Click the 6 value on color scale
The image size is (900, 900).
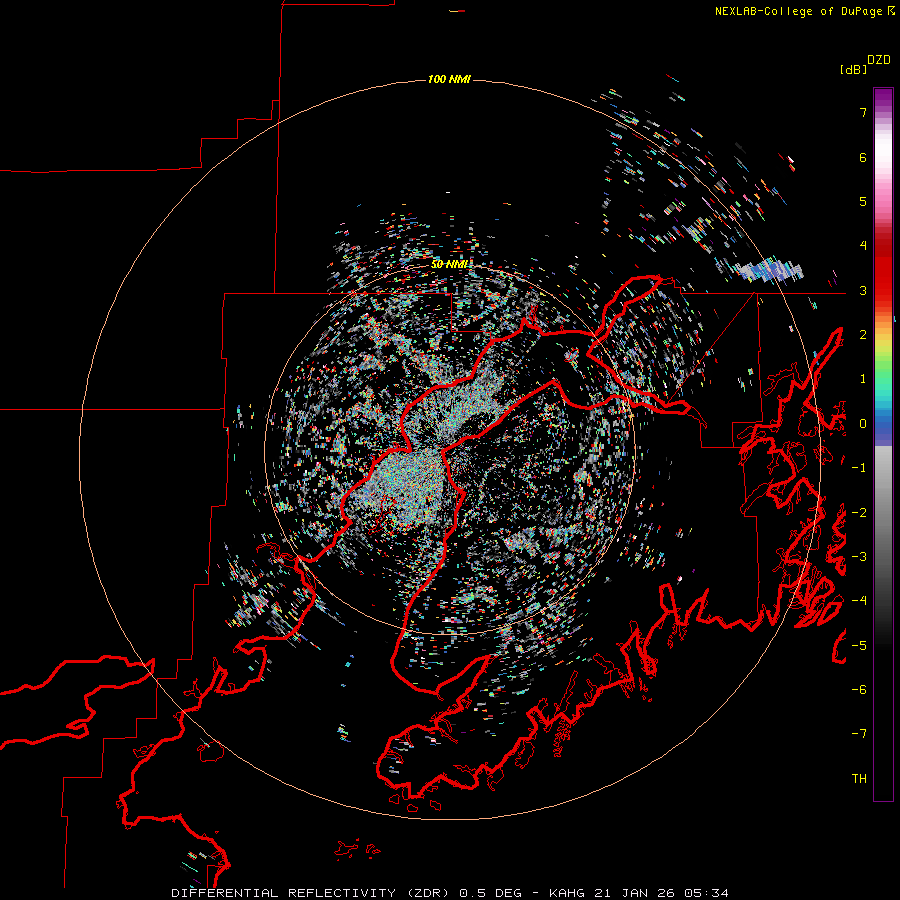(863, 157)
